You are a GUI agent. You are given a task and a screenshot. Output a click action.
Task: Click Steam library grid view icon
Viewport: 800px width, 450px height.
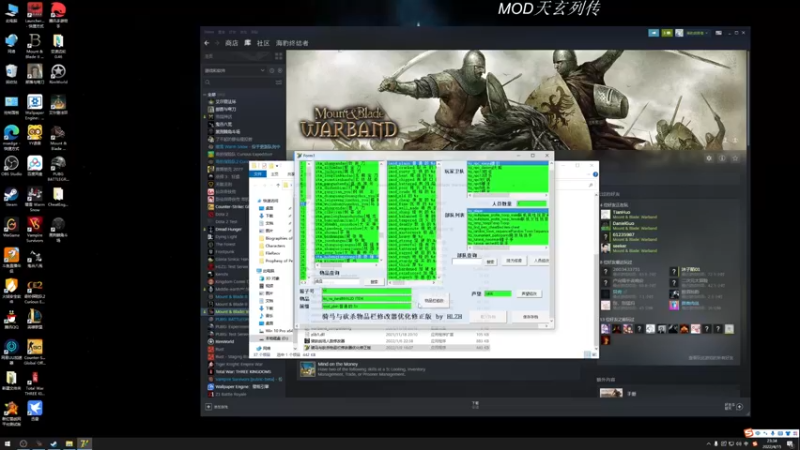click(x=279, y=56)
